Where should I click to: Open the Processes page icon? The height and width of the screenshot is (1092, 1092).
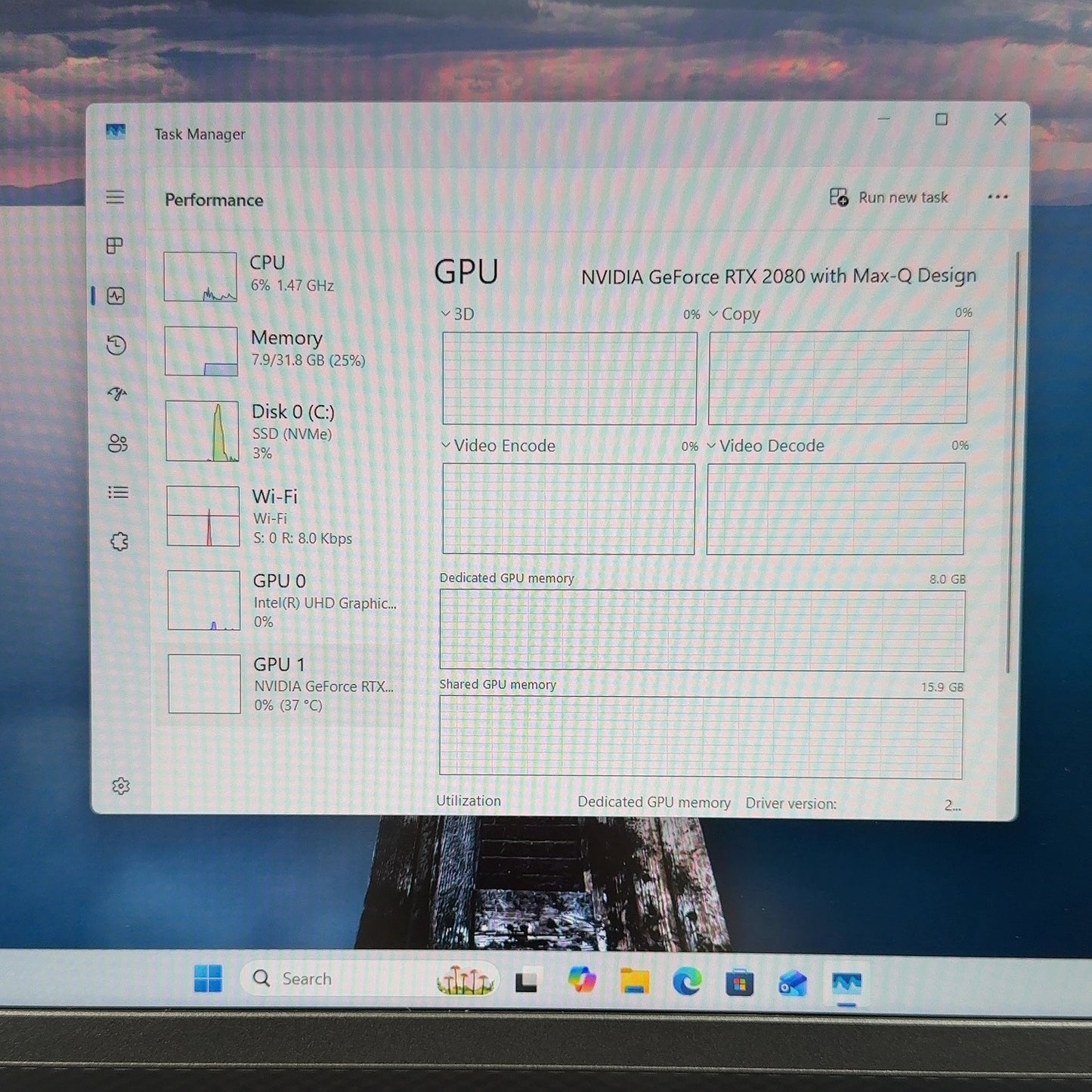[115, 246]
